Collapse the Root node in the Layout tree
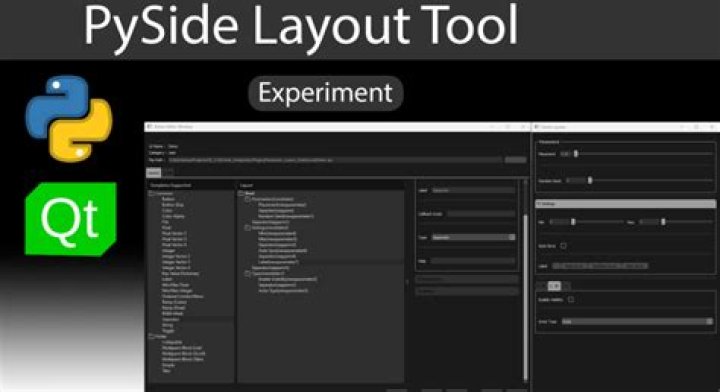This screenshot has height=392, width=720. [241, 194]
